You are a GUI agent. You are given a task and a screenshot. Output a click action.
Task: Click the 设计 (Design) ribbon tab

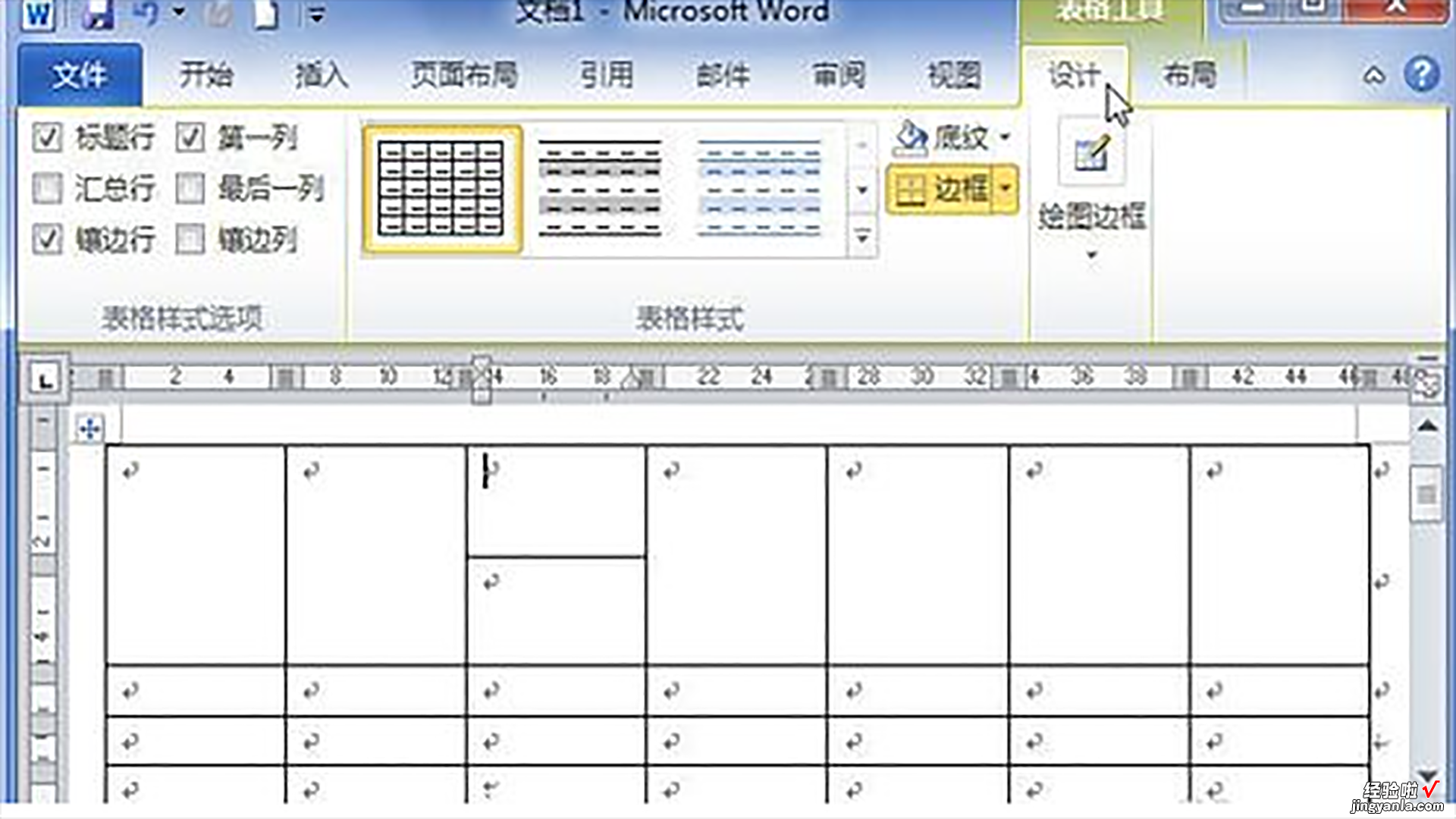pyautogui.click(x=1074, y=75)
